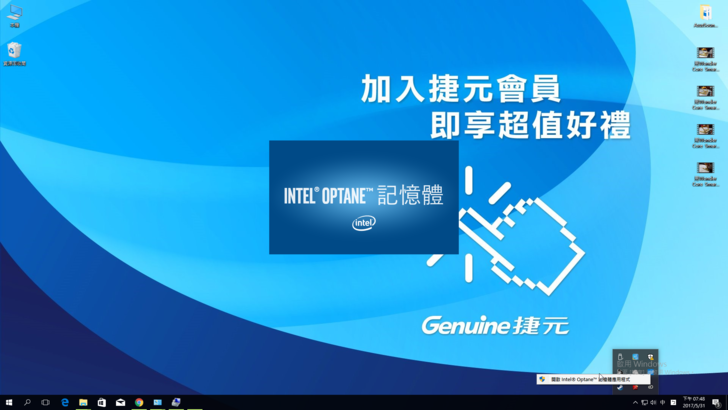Open the Windows Start menu

click(9, 403)
